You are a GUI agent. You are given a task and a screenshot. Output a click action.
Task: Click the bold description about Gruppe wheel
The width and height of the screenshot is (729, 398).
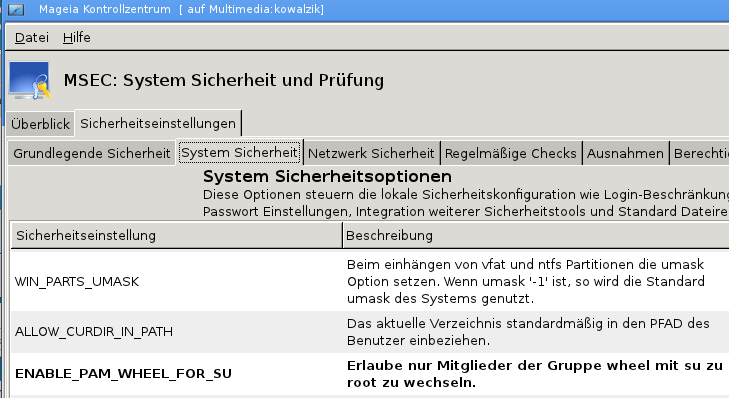(535, 374)
